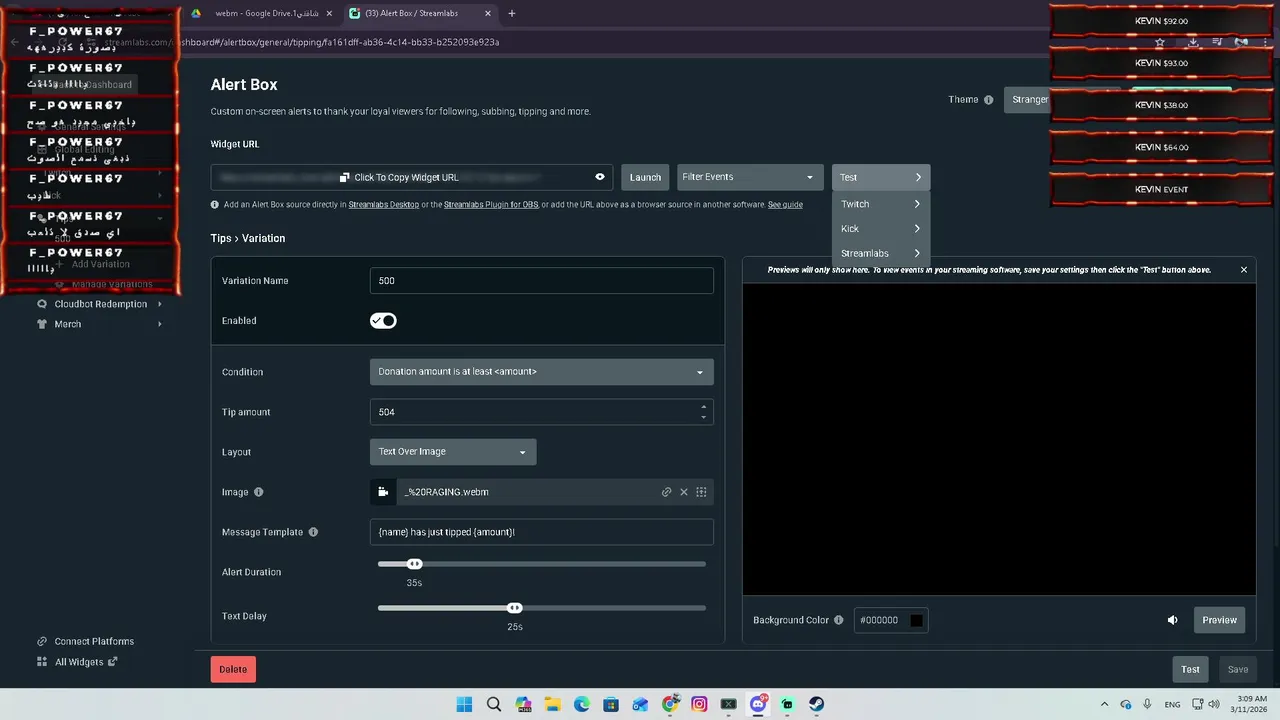This screenshot has height=720, width=1280.
Task: Open the Condition dropdown
Action: 541,372
